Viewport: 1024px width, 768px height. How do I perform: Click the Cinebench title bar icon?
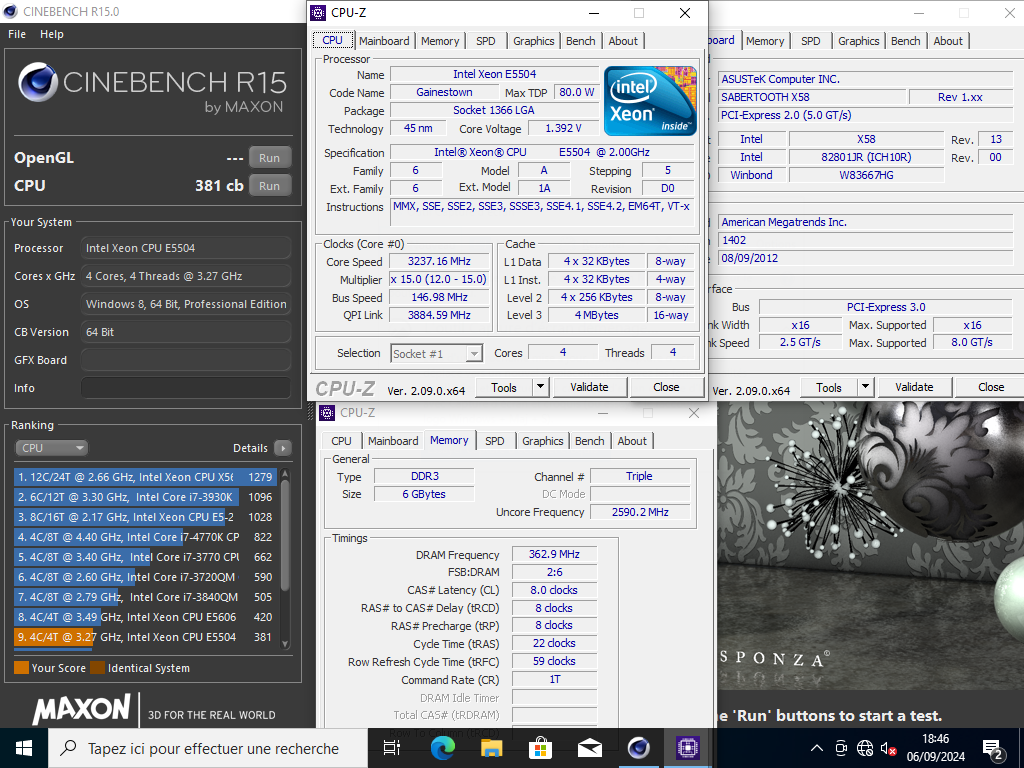tap(10, 11)
